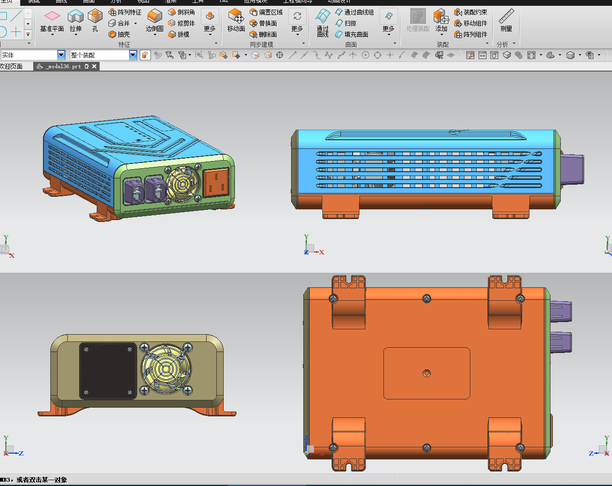The image size is (612, 486).
Task: Expand the 合并 unite dropdown arrow
Action: (137, 22)
